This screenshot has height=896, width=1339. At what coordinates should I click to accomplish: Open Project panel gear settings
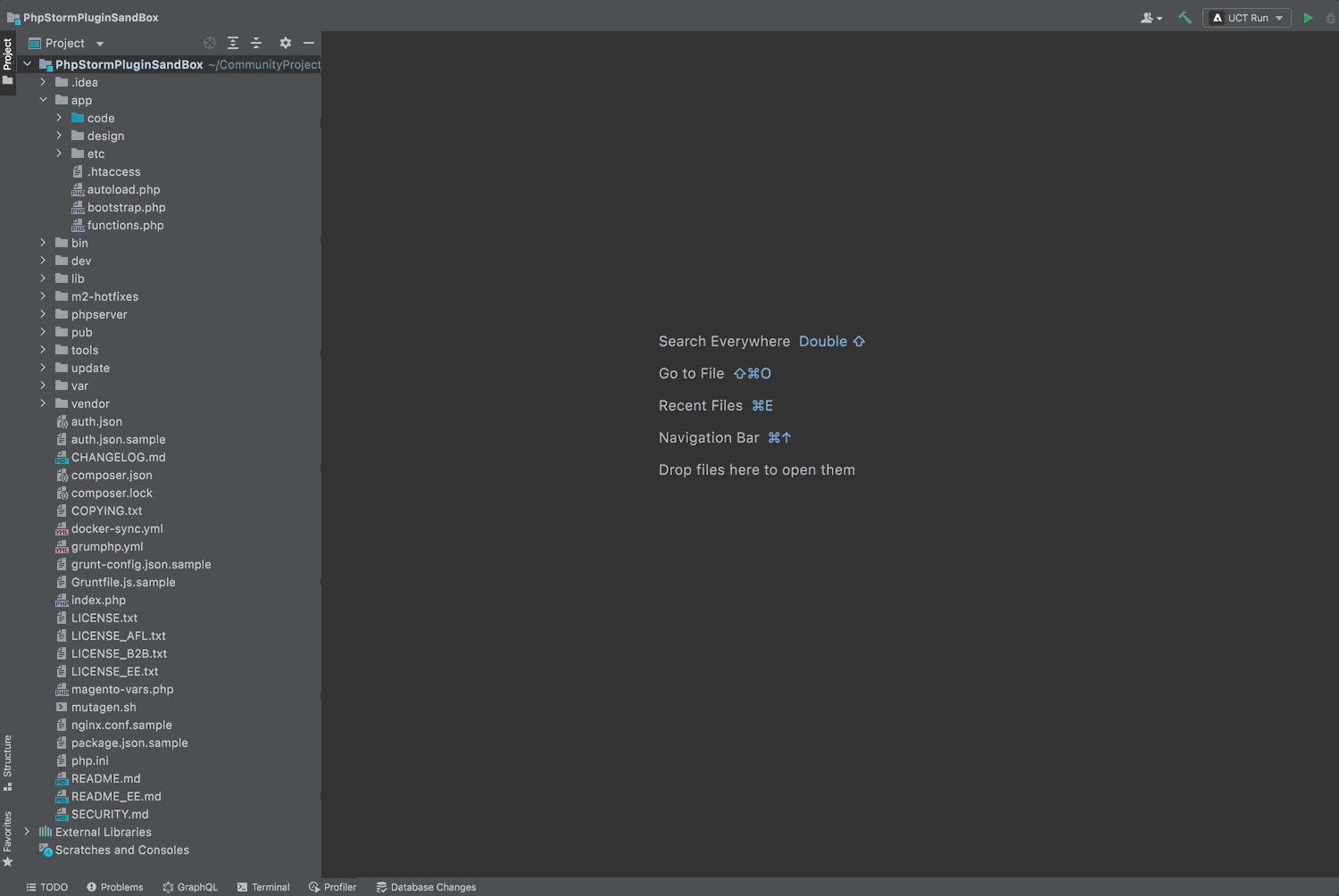[x=286, y=43]
